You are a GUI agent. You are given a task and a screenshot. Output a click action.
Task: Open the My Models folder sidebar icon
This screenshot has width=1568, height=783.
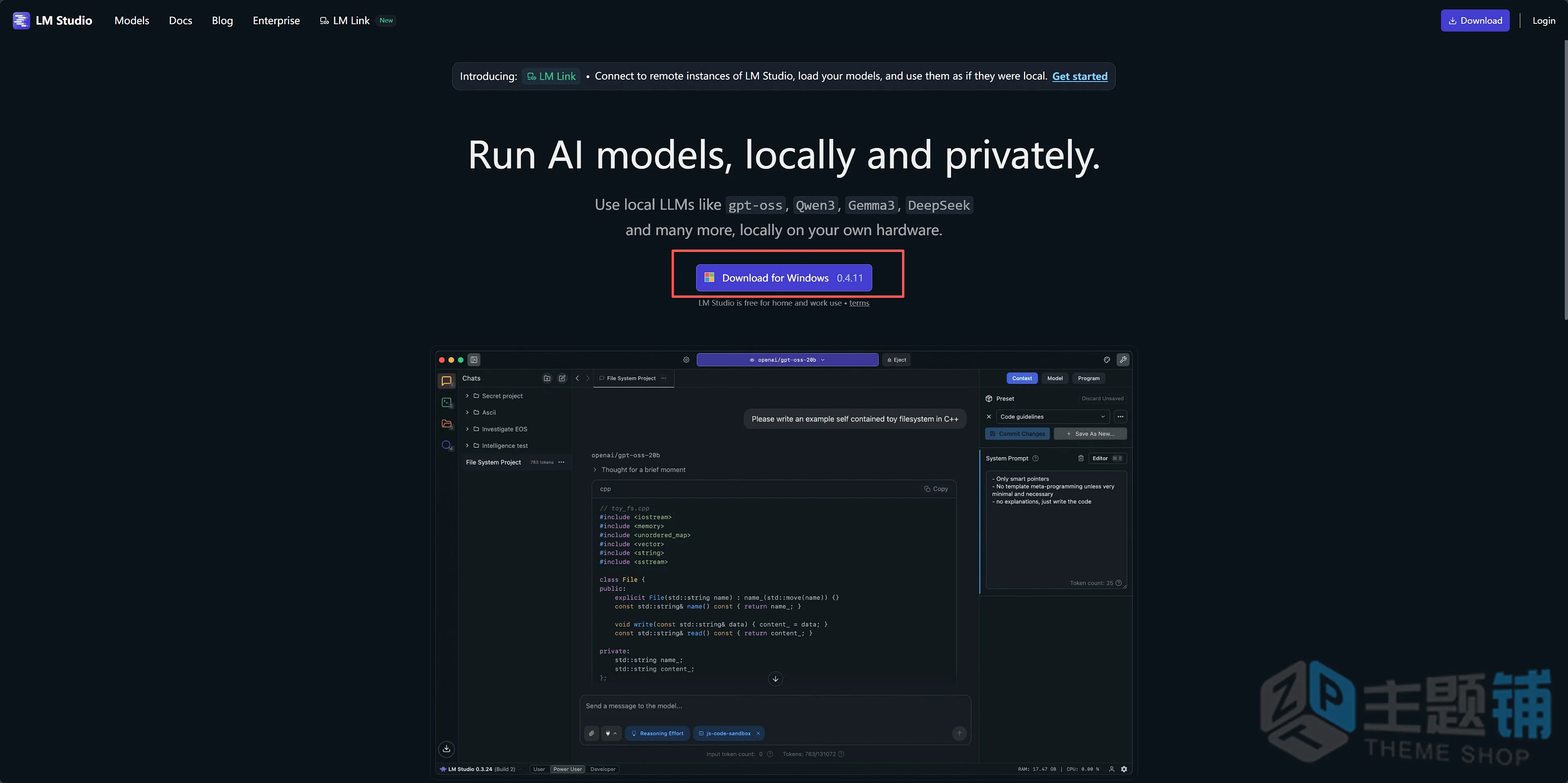(447, 424)
